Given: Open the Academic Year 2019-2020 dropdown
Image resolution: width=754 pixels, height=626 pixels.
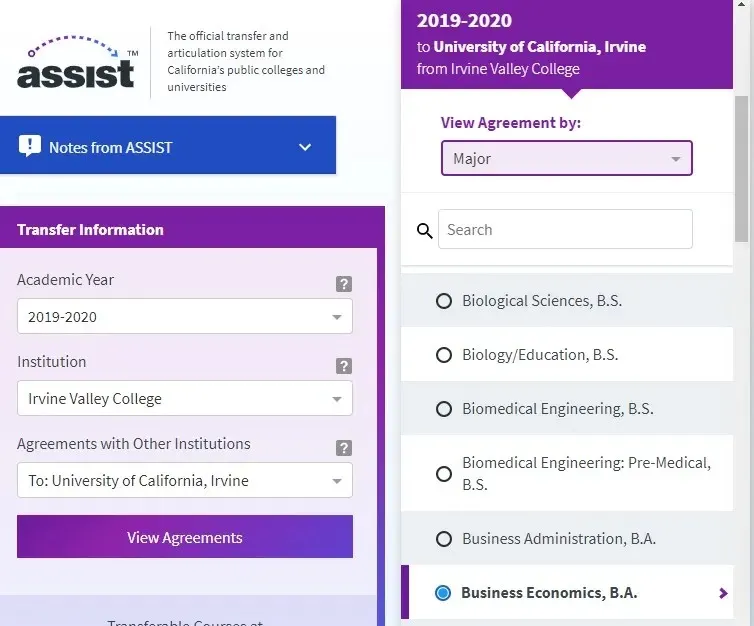Looking at the screenshot, I should tap(185, 317).
